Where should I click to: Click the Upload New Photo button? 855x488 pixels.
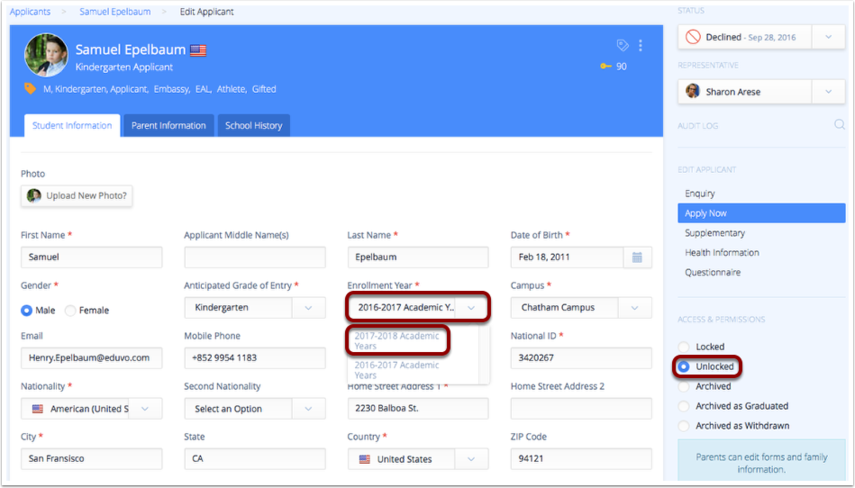[77, 195]
